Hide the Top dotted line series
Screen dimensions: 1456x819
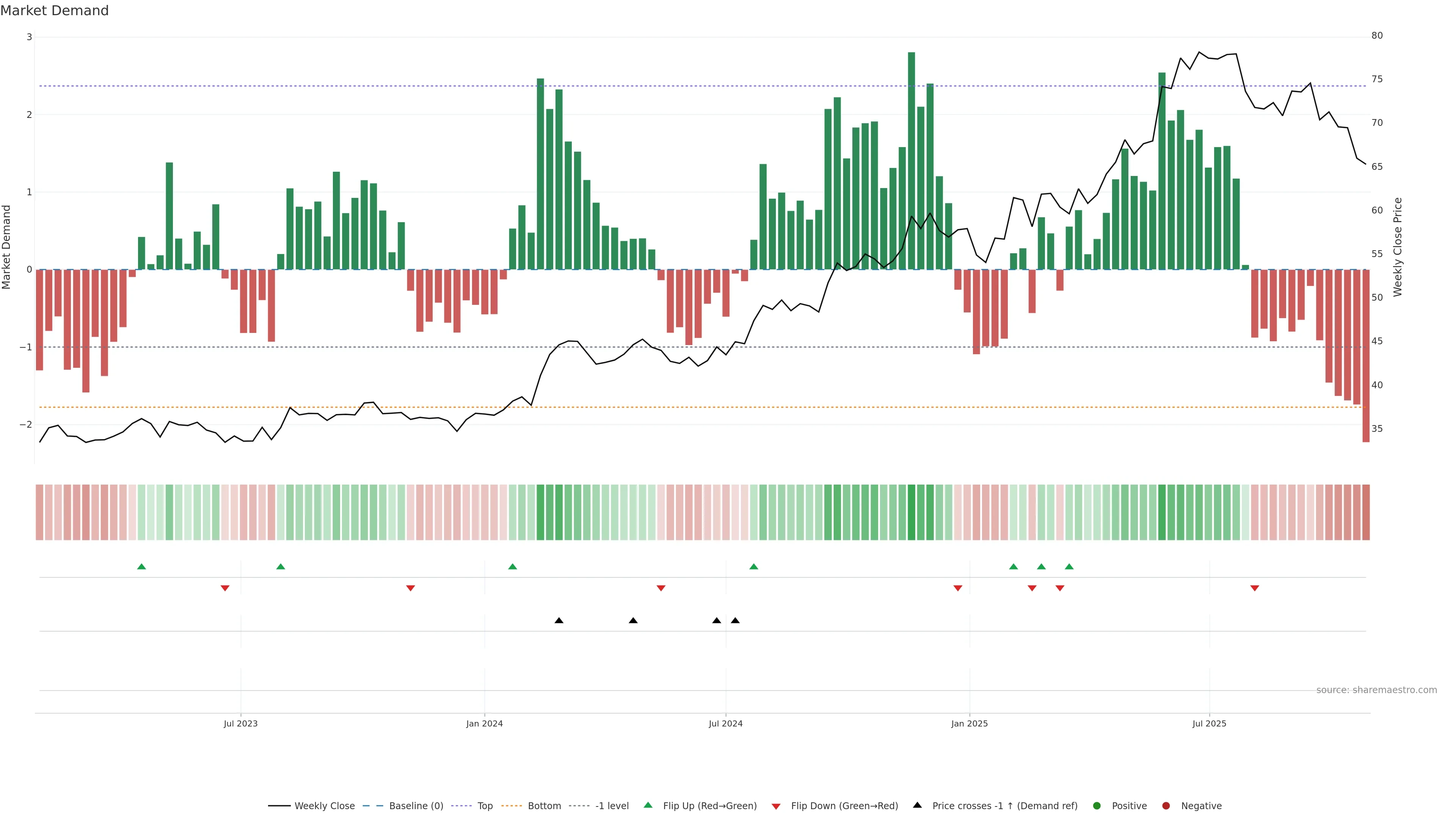(x=485, y=806)
